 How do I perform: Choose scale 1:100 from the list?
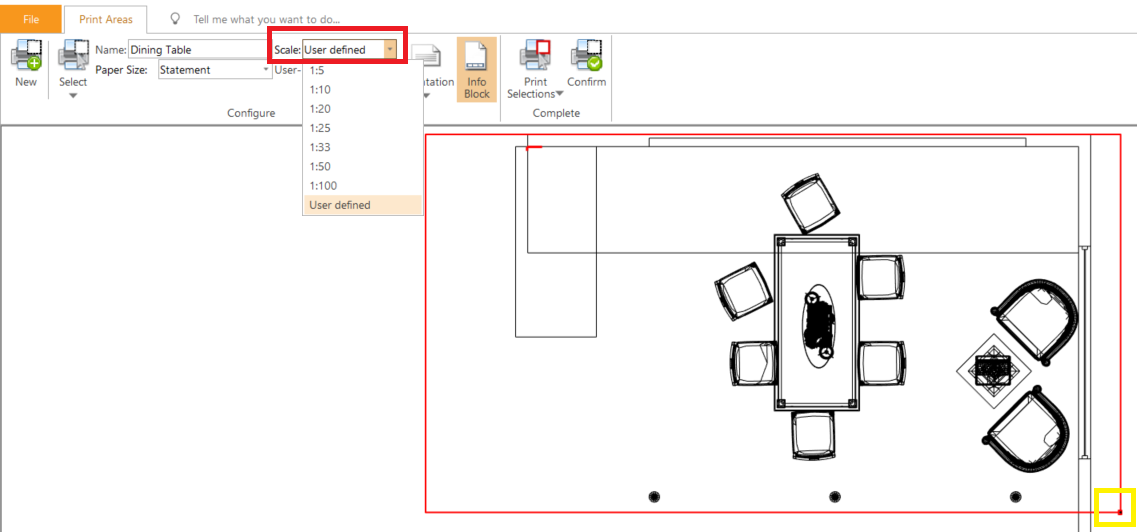363,186
